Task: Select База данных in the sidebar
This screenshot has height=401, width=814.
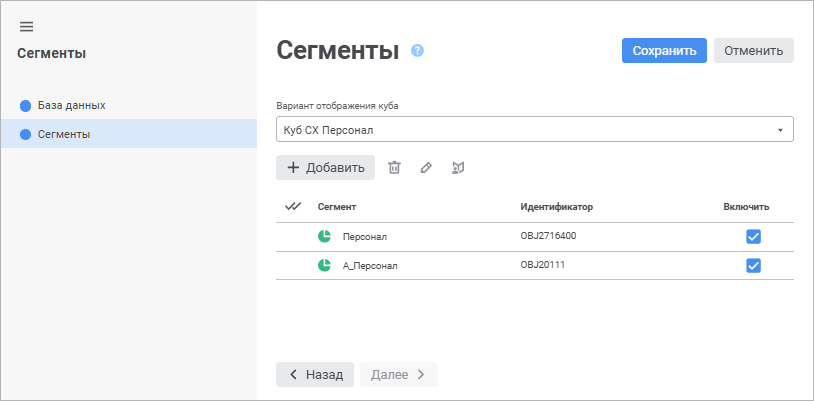Action: [71, 105]
